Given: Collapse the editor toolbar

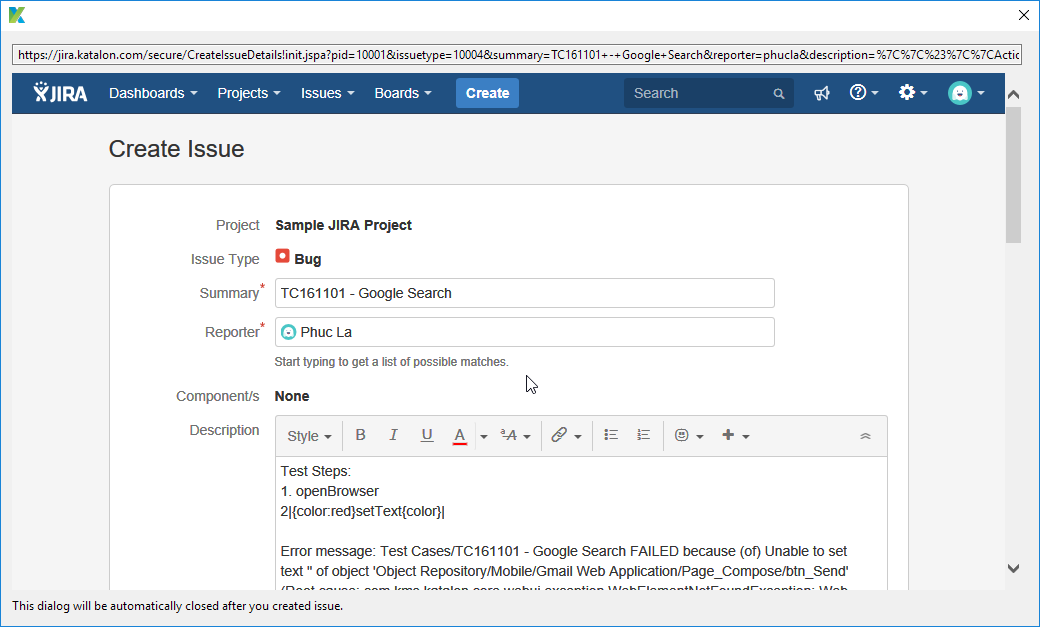Looking at the screenshot, I should (x=865, y=436).
